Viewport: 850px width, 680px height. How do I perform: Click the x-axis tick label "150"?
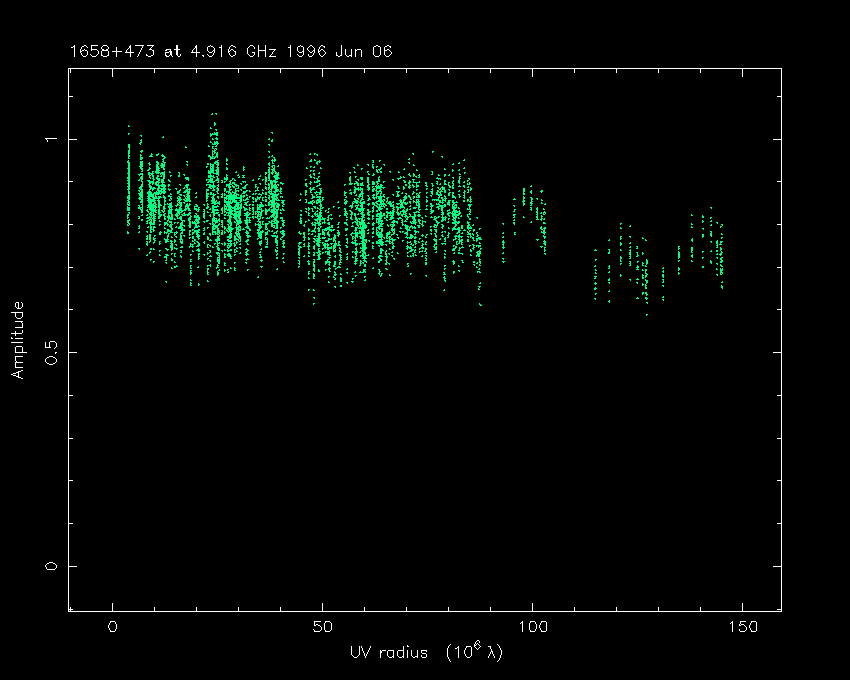[x=742, y=627]
